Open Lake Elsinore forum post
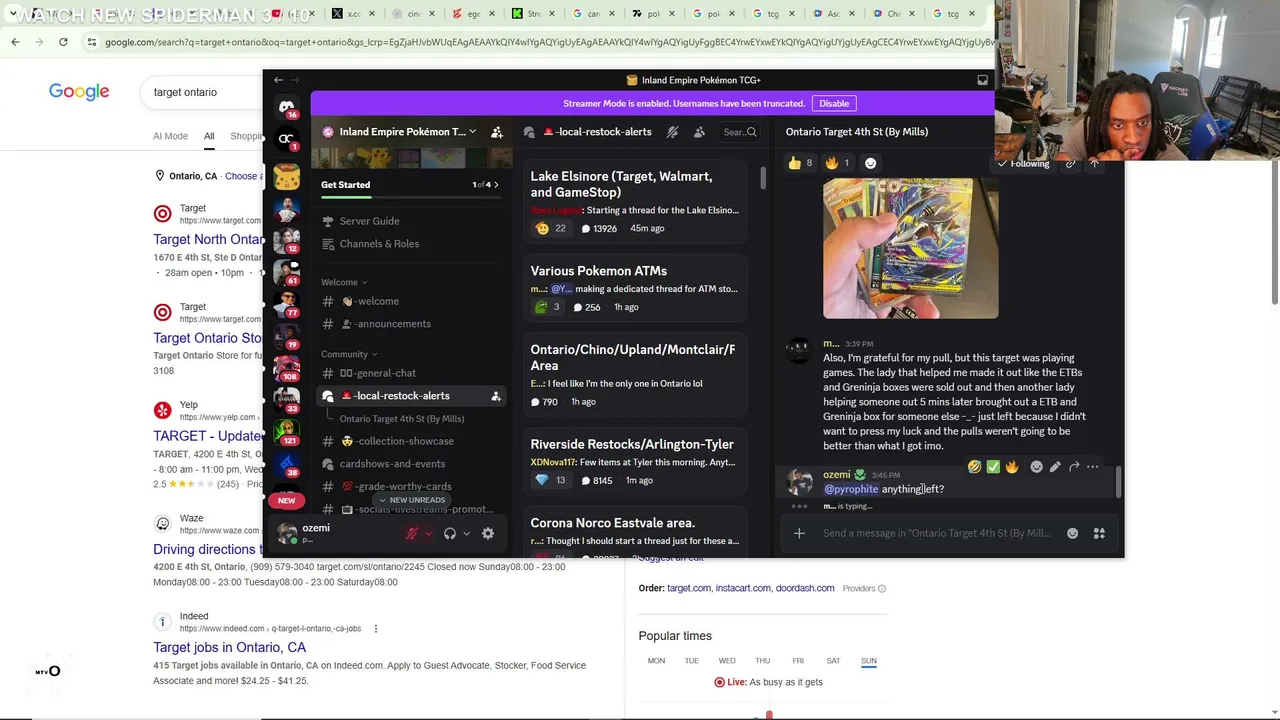The width and height of the screenshot is (1280, 720). tap(636, 202)
